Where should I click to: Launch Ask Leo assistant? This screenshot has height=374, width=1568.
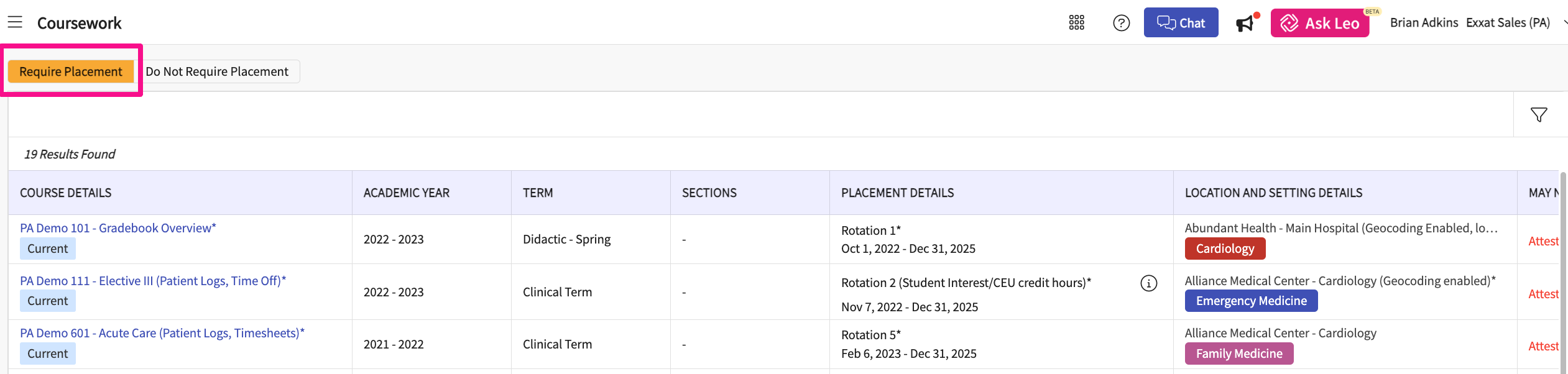coord(1319,24)
